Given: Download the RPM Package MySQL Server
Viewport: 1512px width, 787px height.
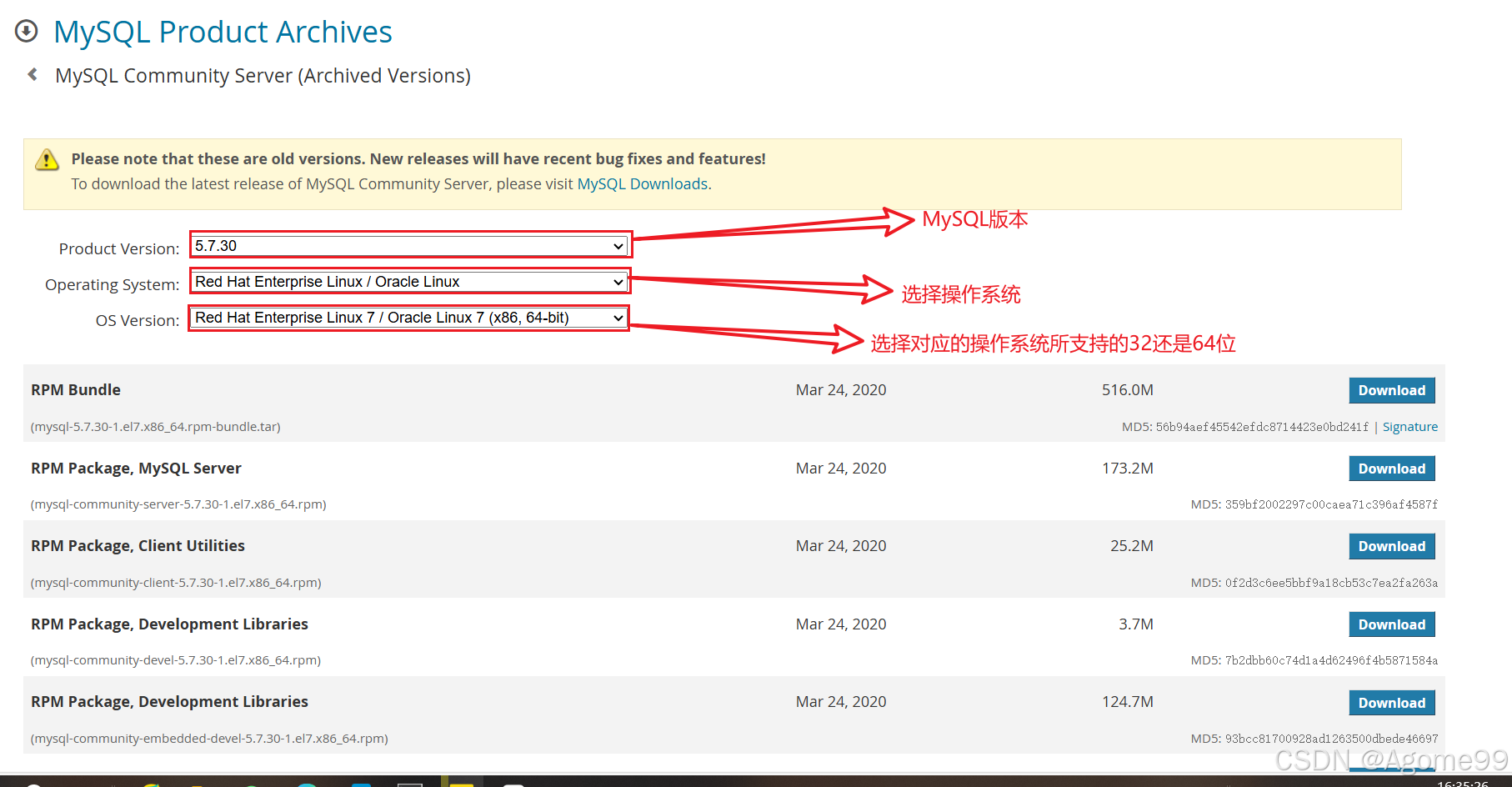Looking at the screenshot, I should (x=1391, y=468).
